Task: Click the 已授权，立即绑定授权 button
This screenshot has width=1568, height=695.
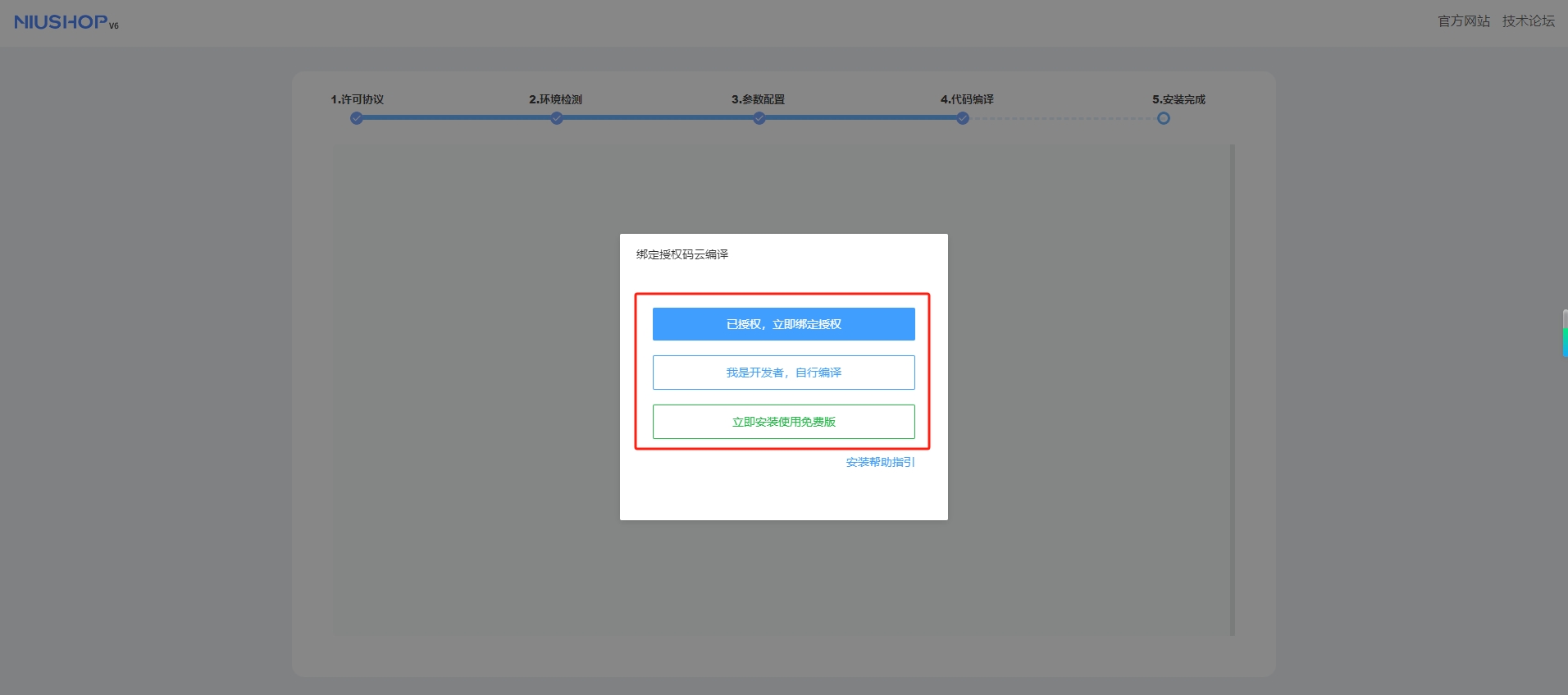Action: coord(783,324)
